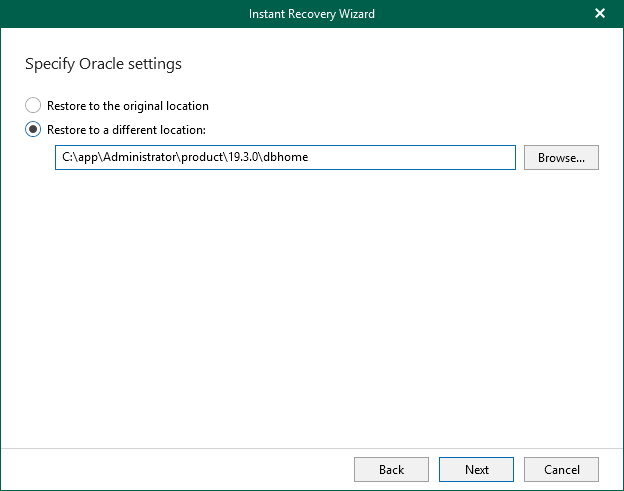Click Back at the wizard bottom

(x=391, y=469)
